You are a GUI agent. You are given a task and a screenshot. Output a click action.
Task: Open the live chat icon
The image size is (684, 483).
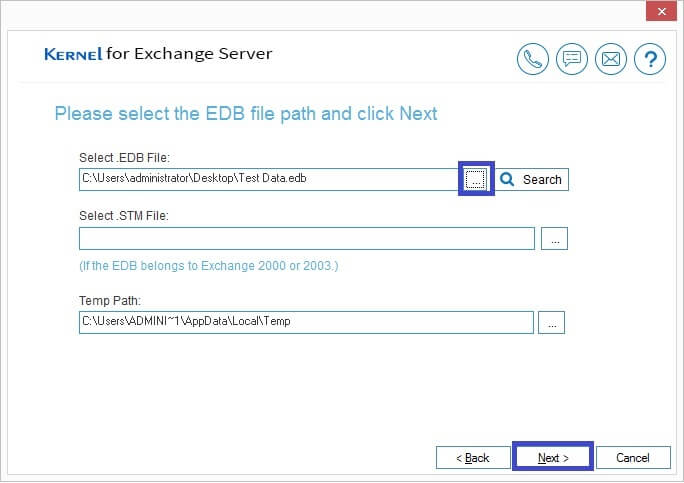click(571, 59)
